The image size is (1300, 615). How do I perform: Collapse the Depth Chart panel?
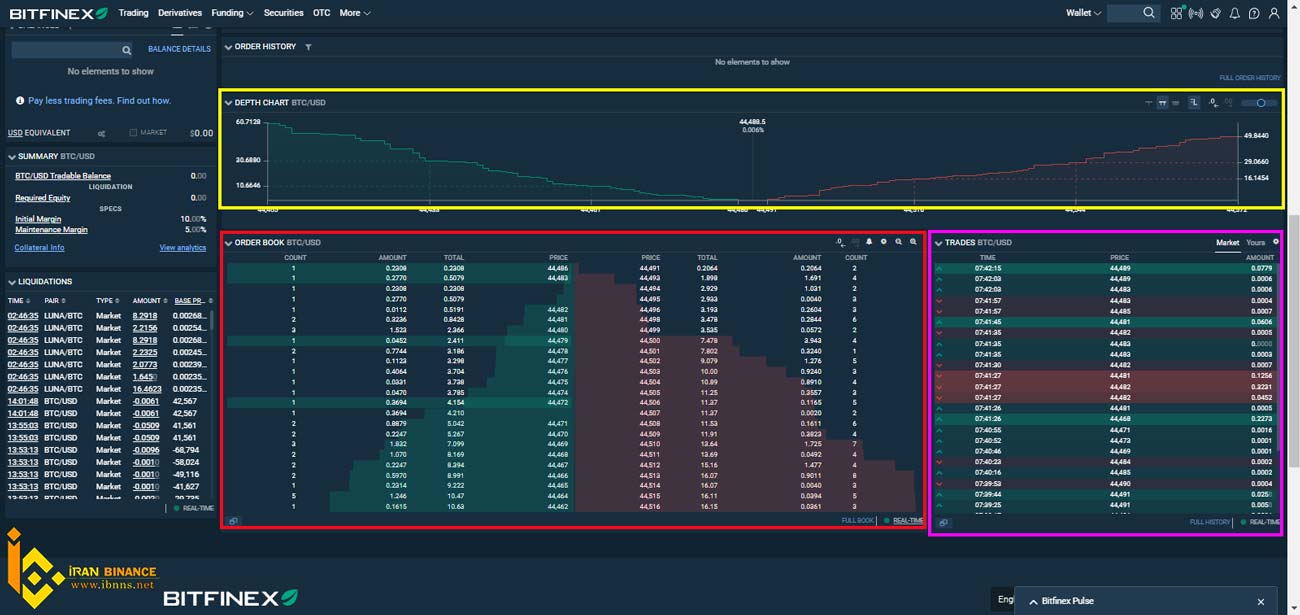[x=228, y=102]
